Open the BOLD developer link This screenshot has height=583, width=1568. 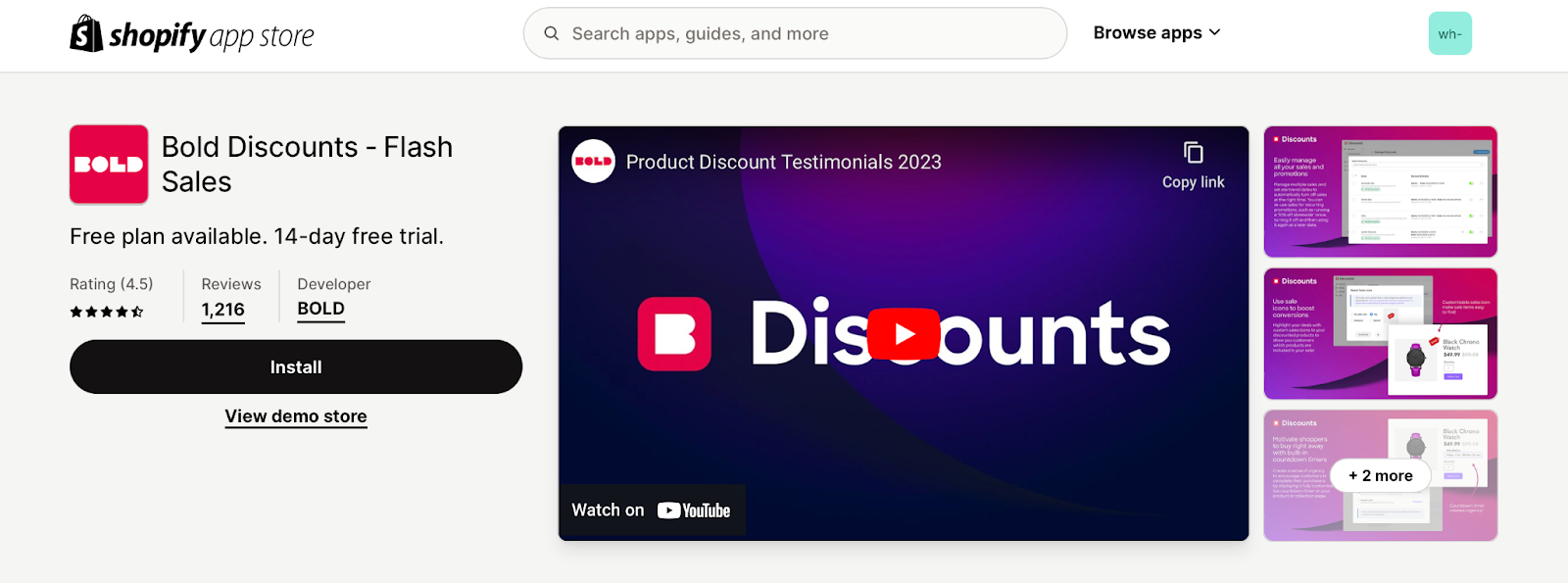coord(321,309)
